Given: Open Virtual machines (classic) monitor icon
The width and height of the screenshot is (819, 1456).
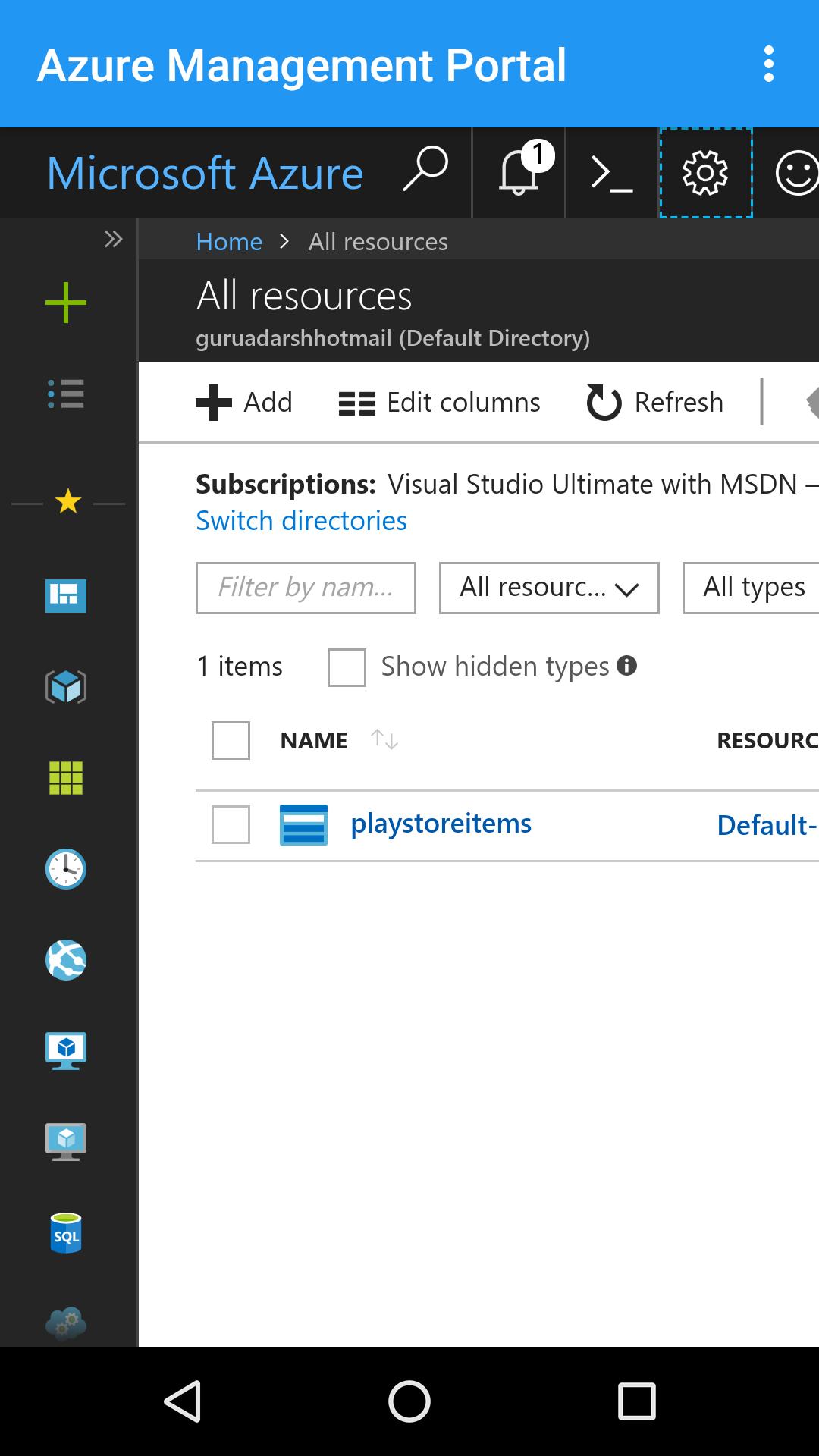Looking at the screenshot, I should (x=66, y=1142).
